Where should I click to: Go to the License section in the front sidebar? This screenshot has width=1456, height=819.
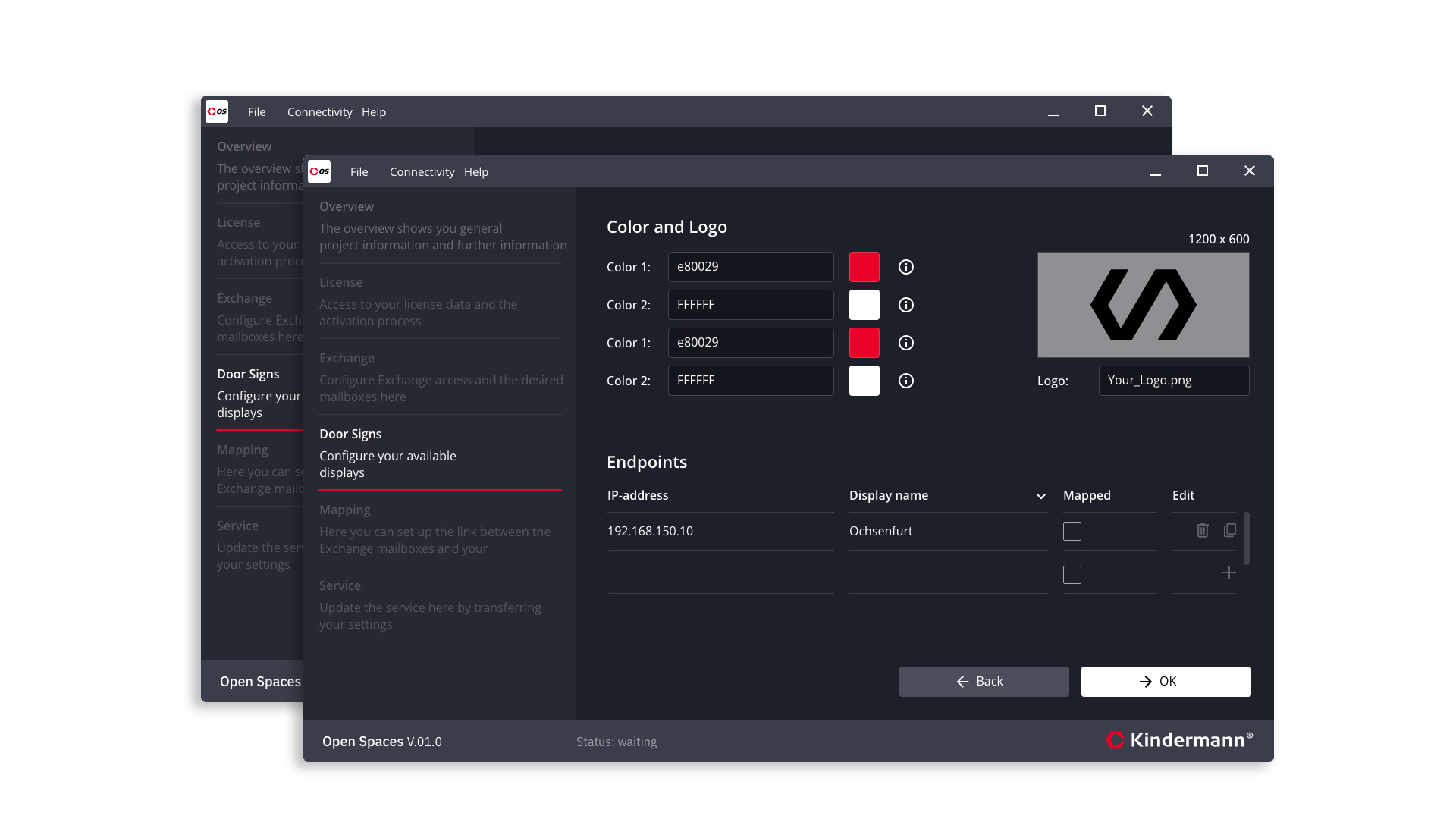click(x=440, y=302)
